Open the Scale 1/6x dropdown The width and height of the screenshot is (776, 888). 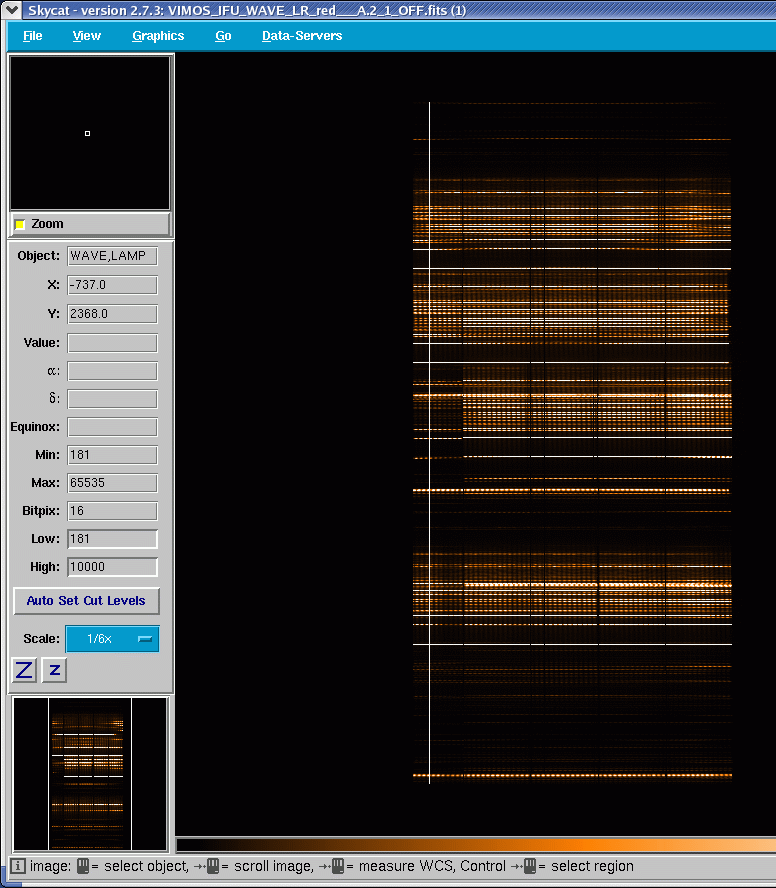point(112,639)
